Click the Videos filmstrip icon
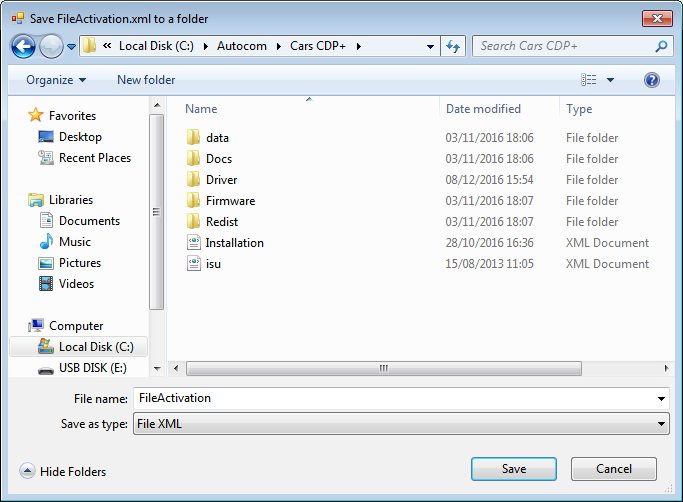 46,284
